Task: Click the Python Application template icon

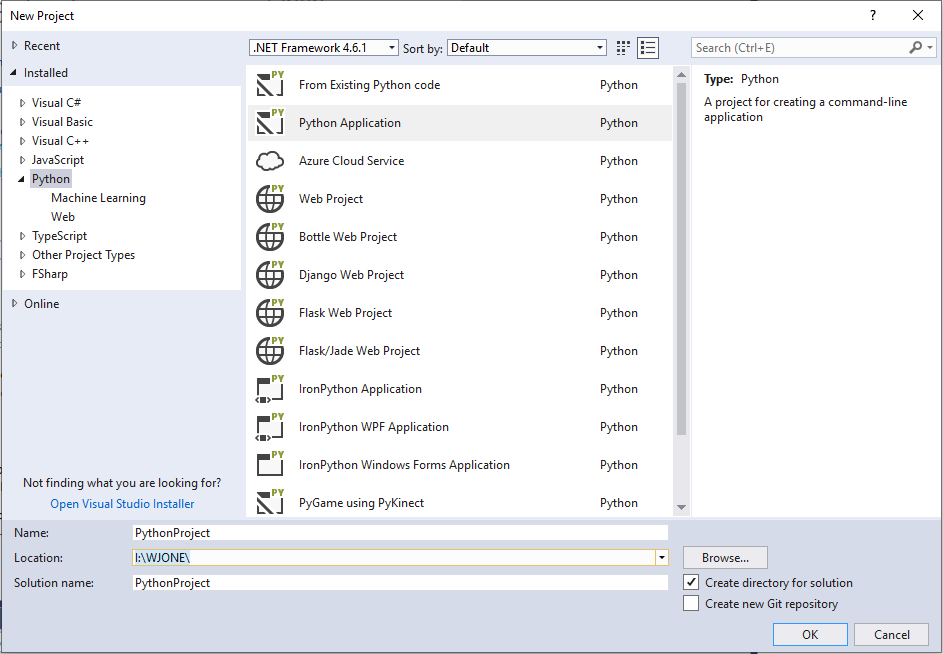Action: pos(270,122)
